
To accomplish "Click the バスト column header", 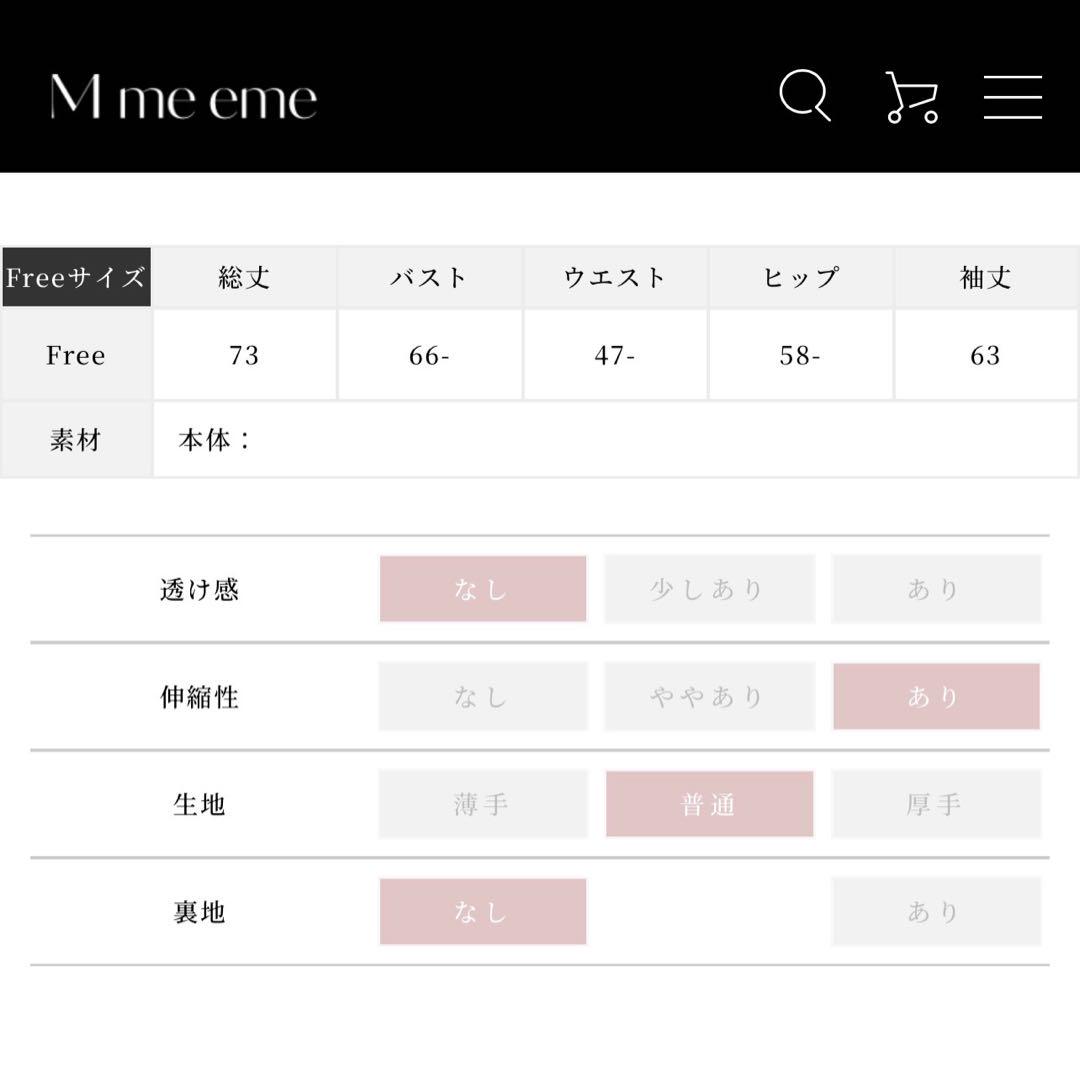I will [430, 277].
